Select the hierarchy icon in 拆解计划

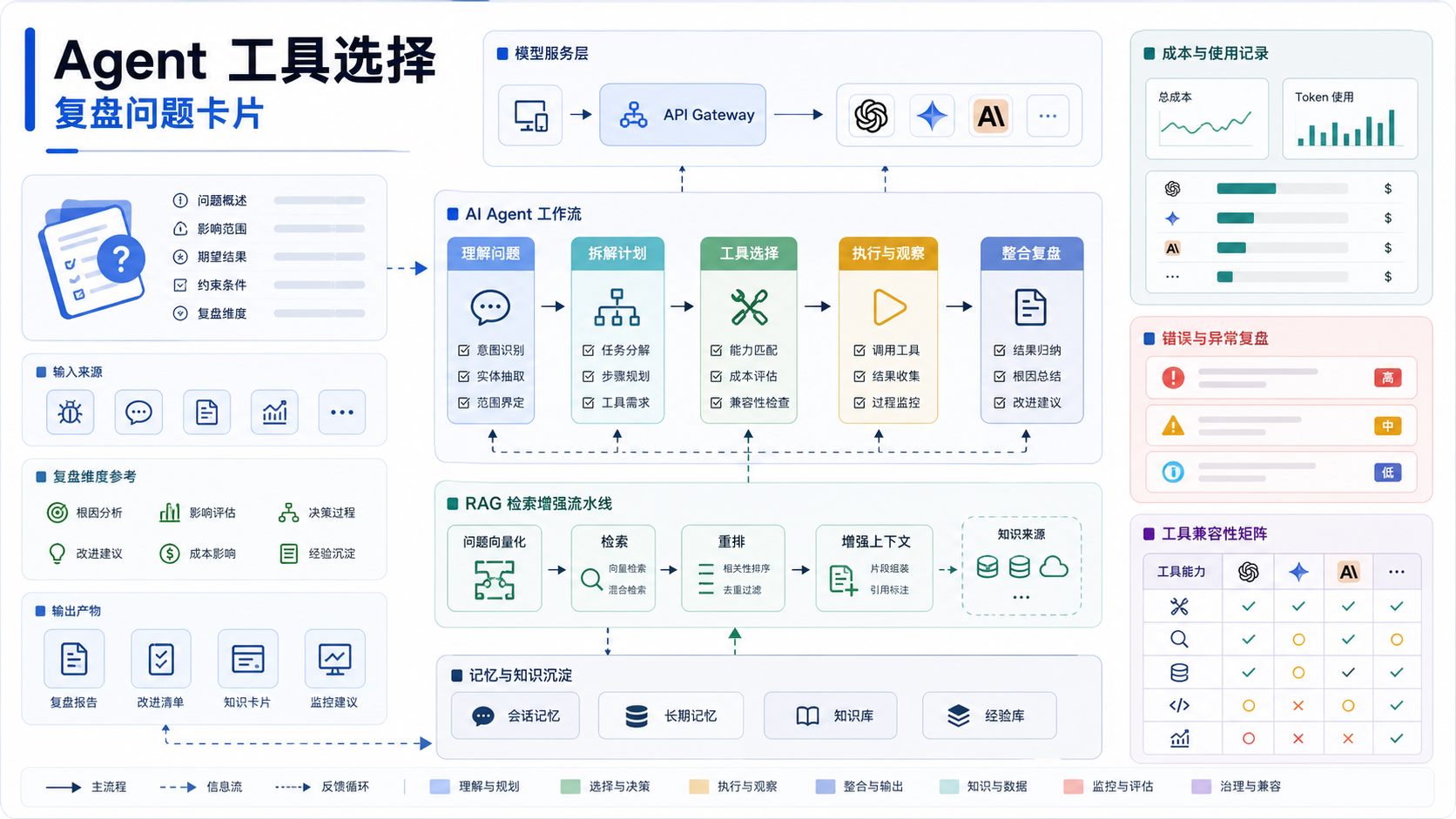pyautogui.click(x=617, y=307)
